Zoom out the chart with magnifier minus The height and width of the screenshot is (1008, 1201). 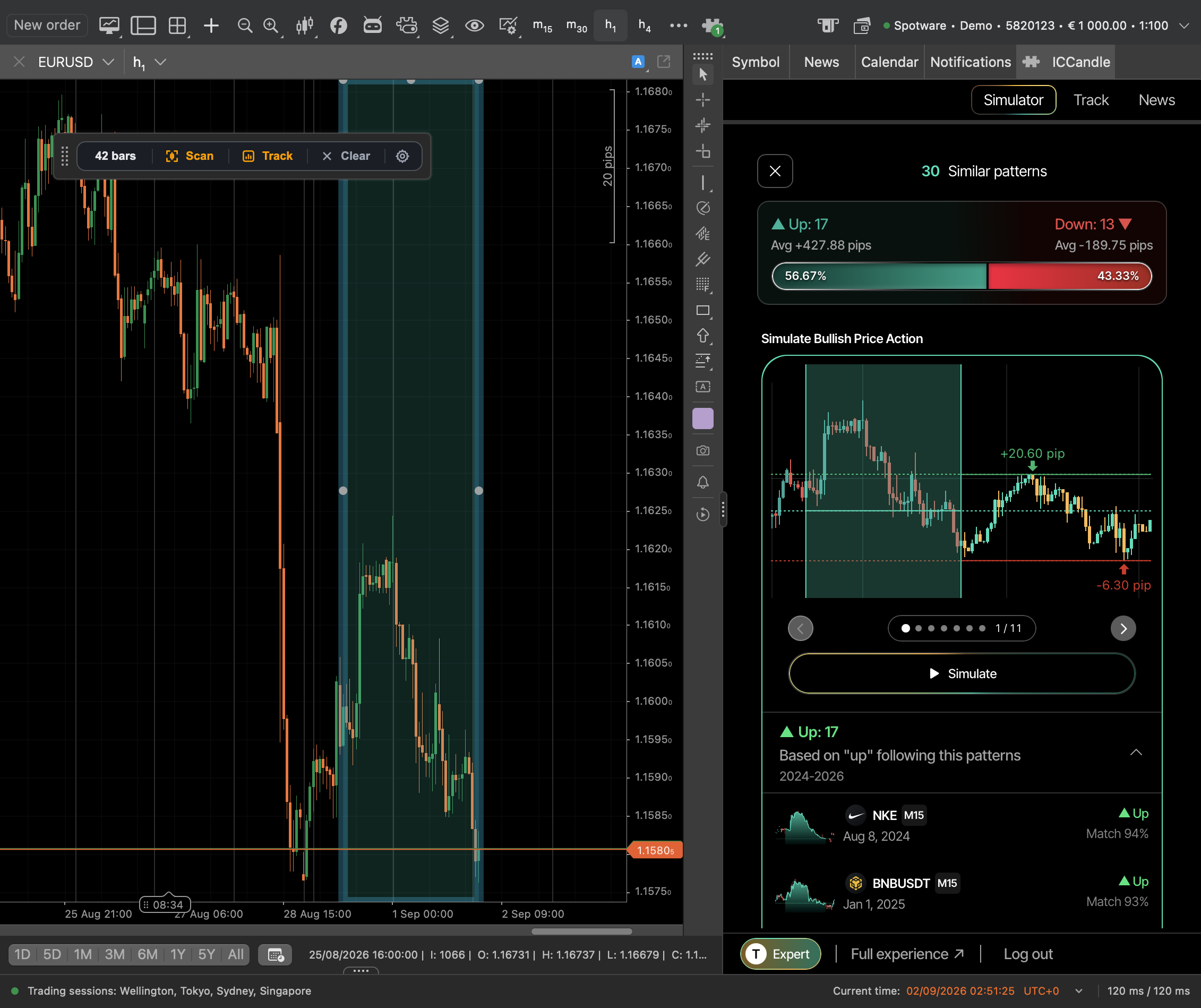245,25
